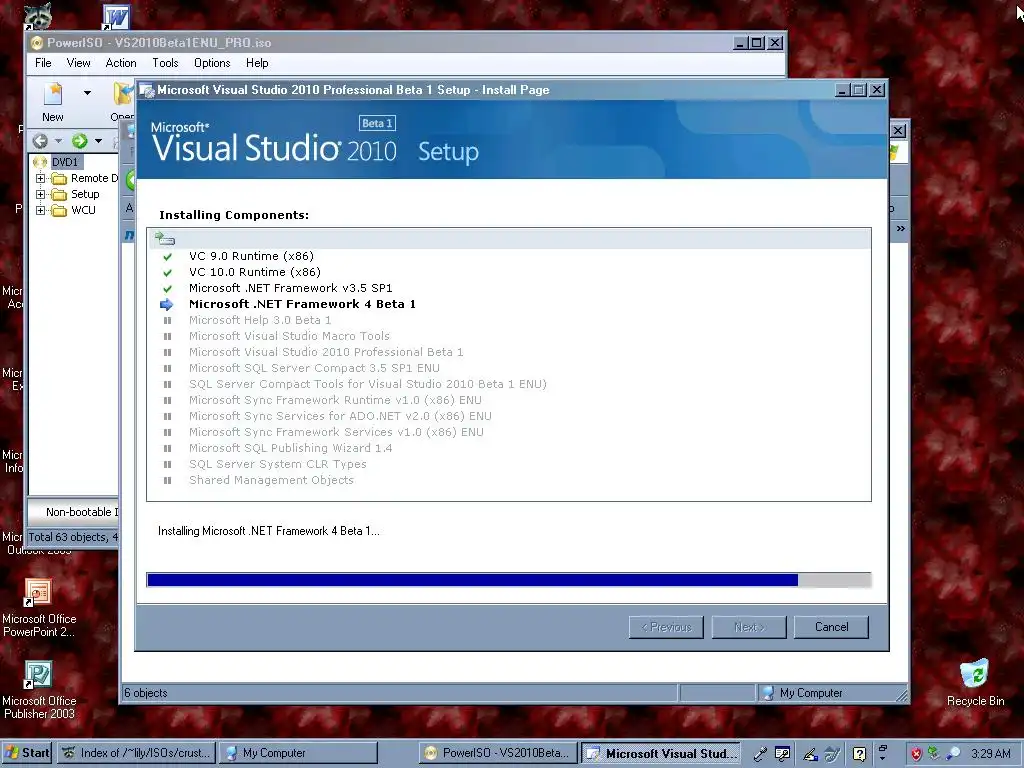Click the green Forward arrow in PowerISO
Image resolution: width=1024 pixels, height=768 pixels.
click(x=80, y=140)
